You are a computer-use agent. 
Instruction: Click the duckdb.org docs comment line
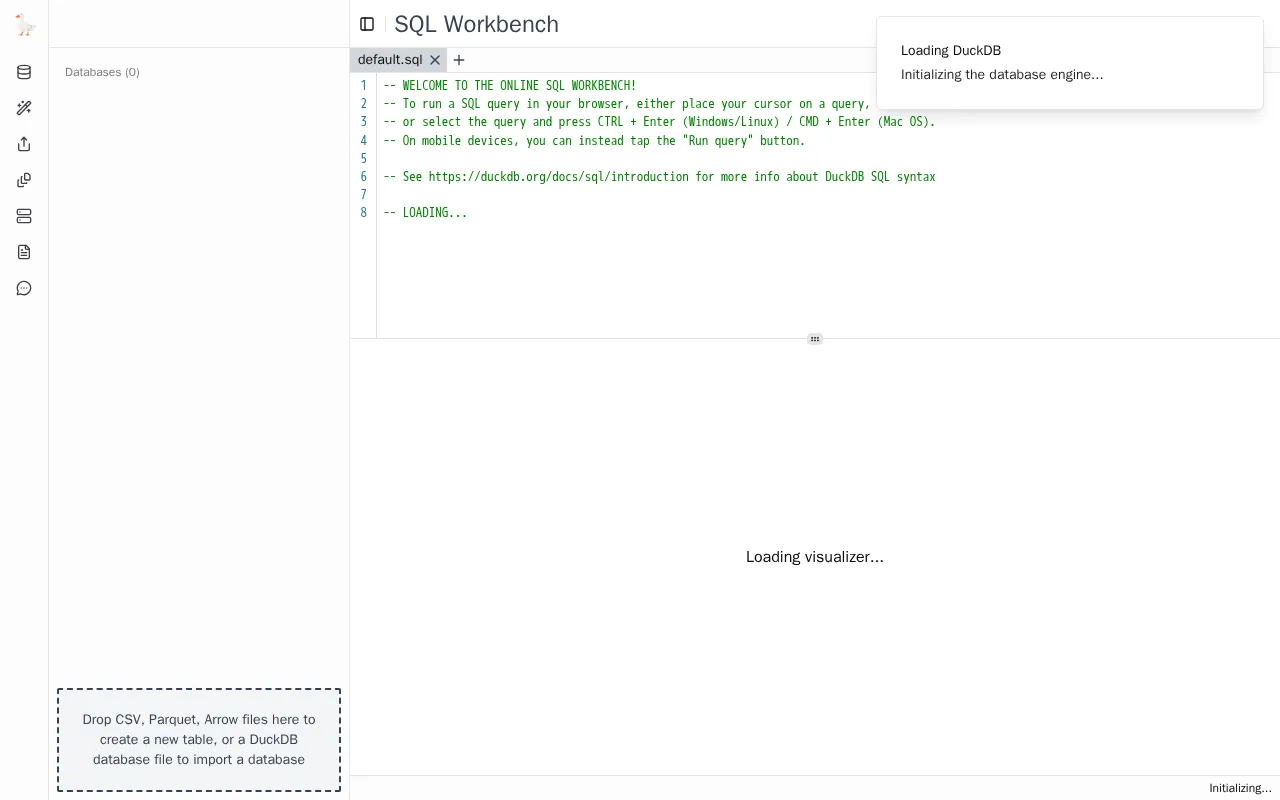pyautogui.click(x=660, y=177)
